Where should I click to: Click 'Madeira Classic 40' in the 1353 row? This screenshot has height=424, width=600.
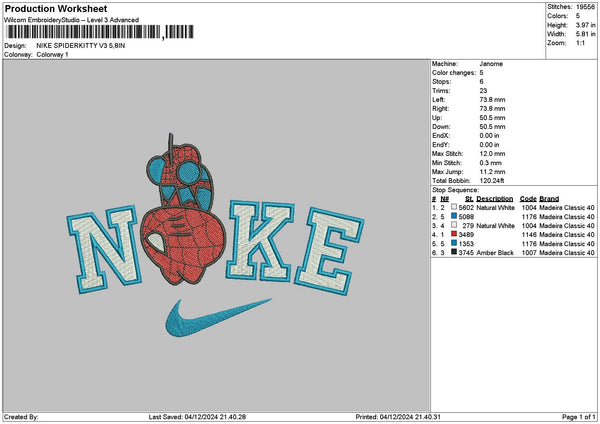pyautogui.click(x=567, y=244)
